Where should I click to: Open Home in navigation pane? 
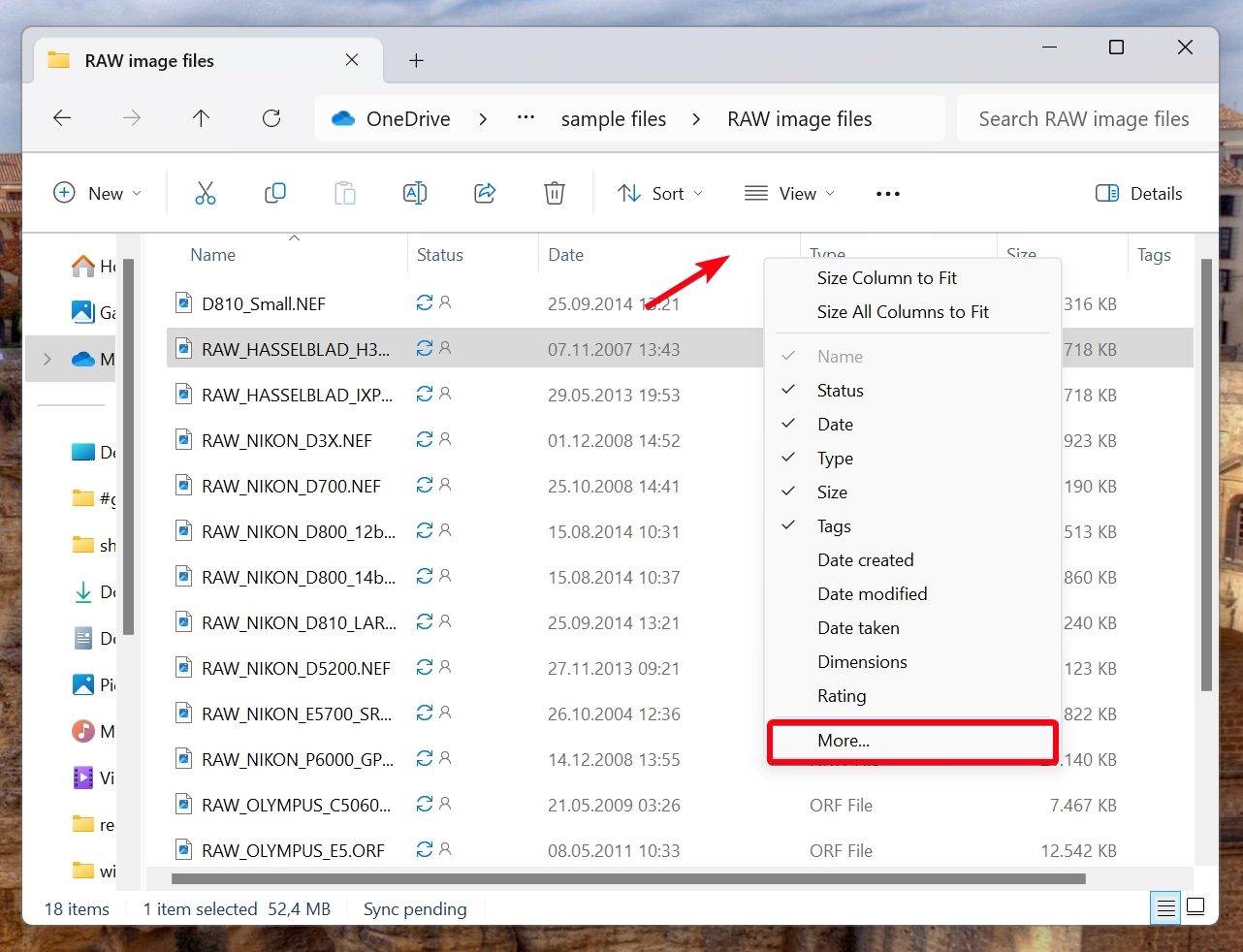click(92, 266)
